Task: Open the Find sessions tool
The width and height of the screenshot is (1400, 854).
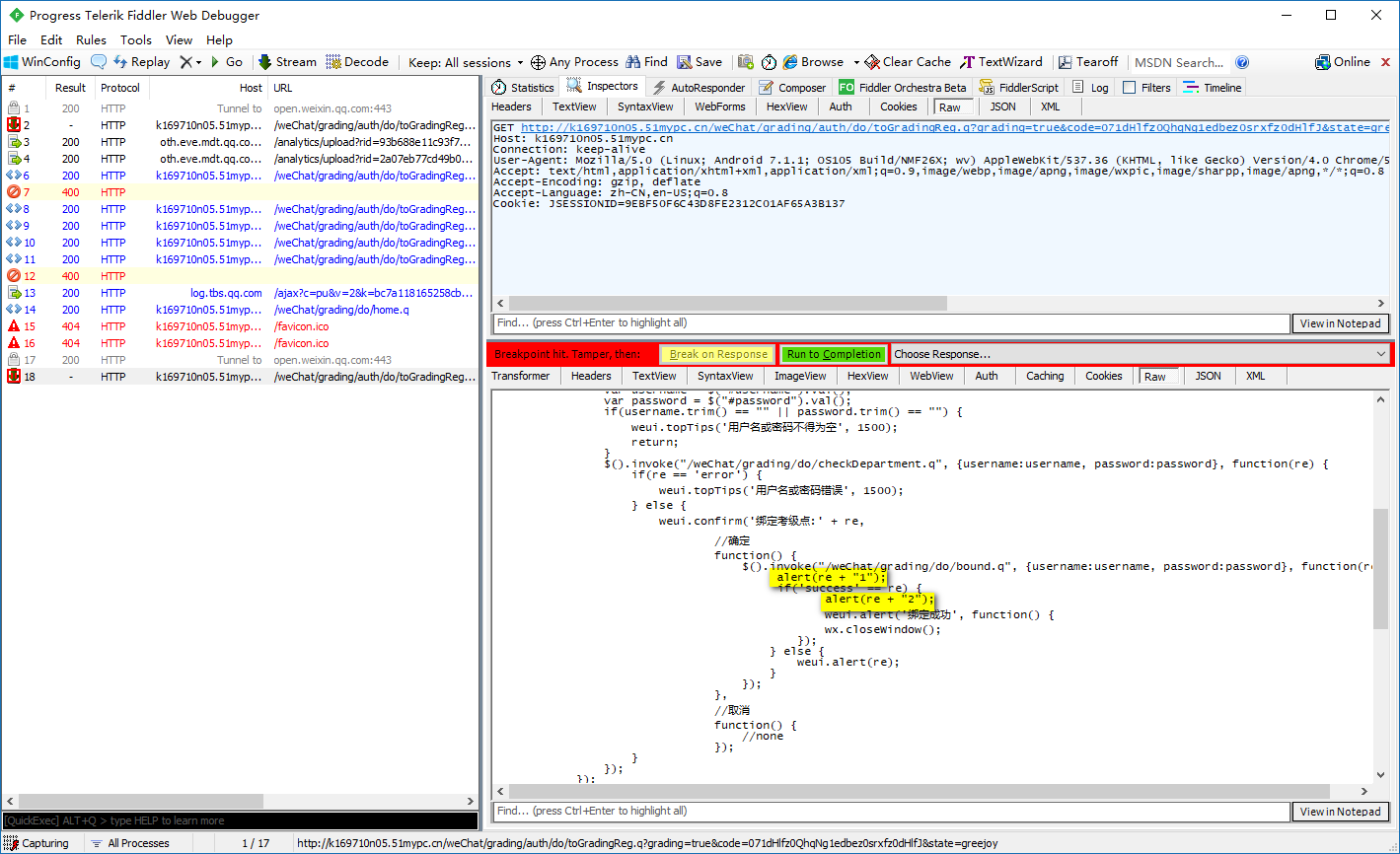Action: [x=646, y=62]
